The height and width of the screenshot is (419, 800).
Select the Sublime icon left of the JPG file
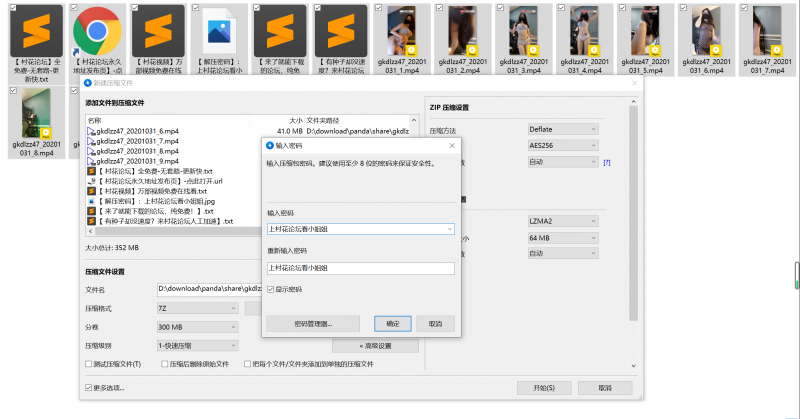coord(158,30)
